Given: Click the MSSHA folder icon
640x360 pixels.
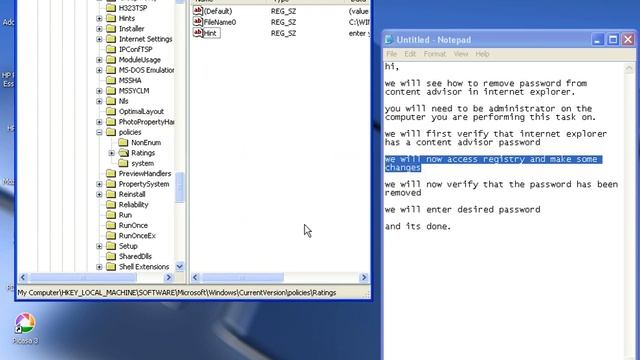Looking at the screenshot, I should 111,80.
